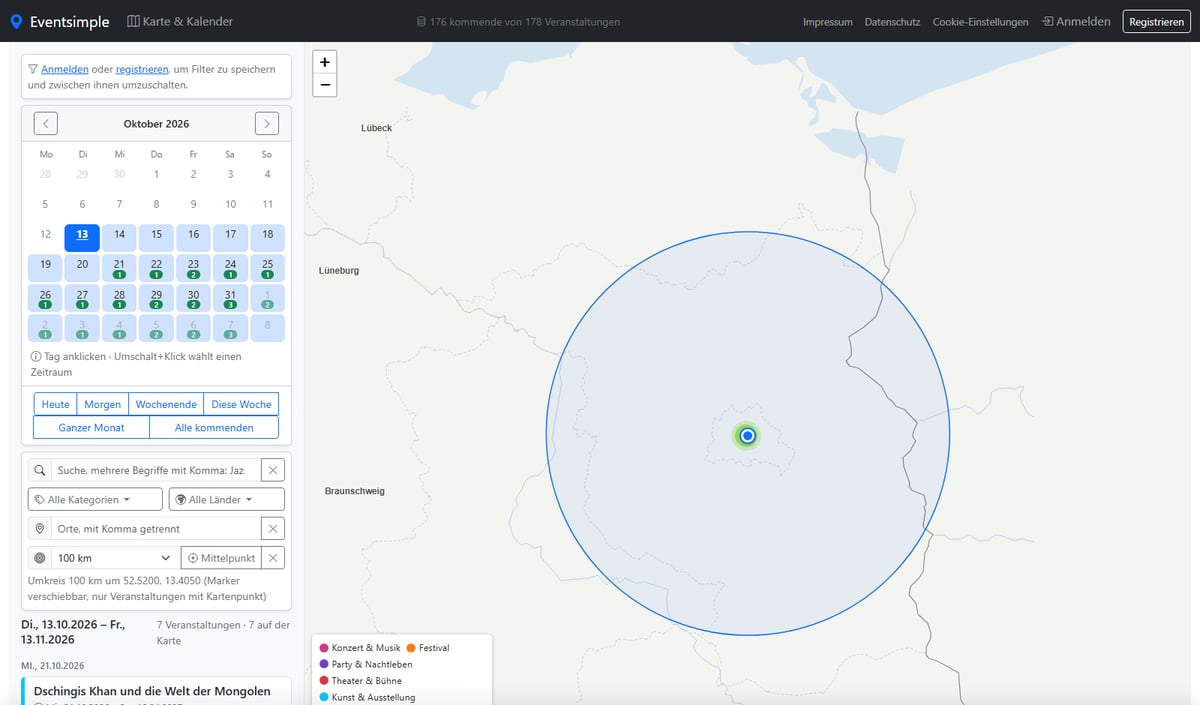This screenshot has height=705, width=1200.
Task: Open Cookie-Einstellungen
Action: point(980,22)
